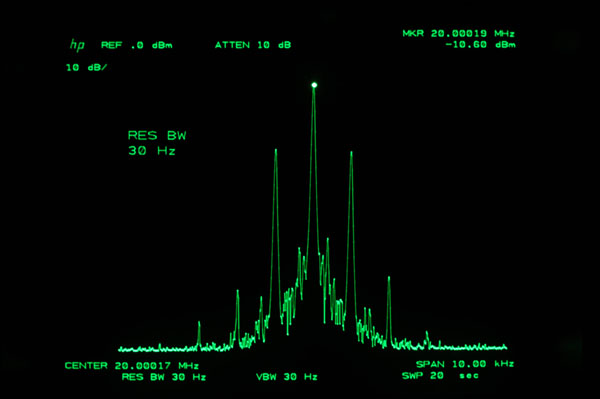Select the VBW 30 Hz readout
The image size is (600, 399).
[x=287, y=377]
